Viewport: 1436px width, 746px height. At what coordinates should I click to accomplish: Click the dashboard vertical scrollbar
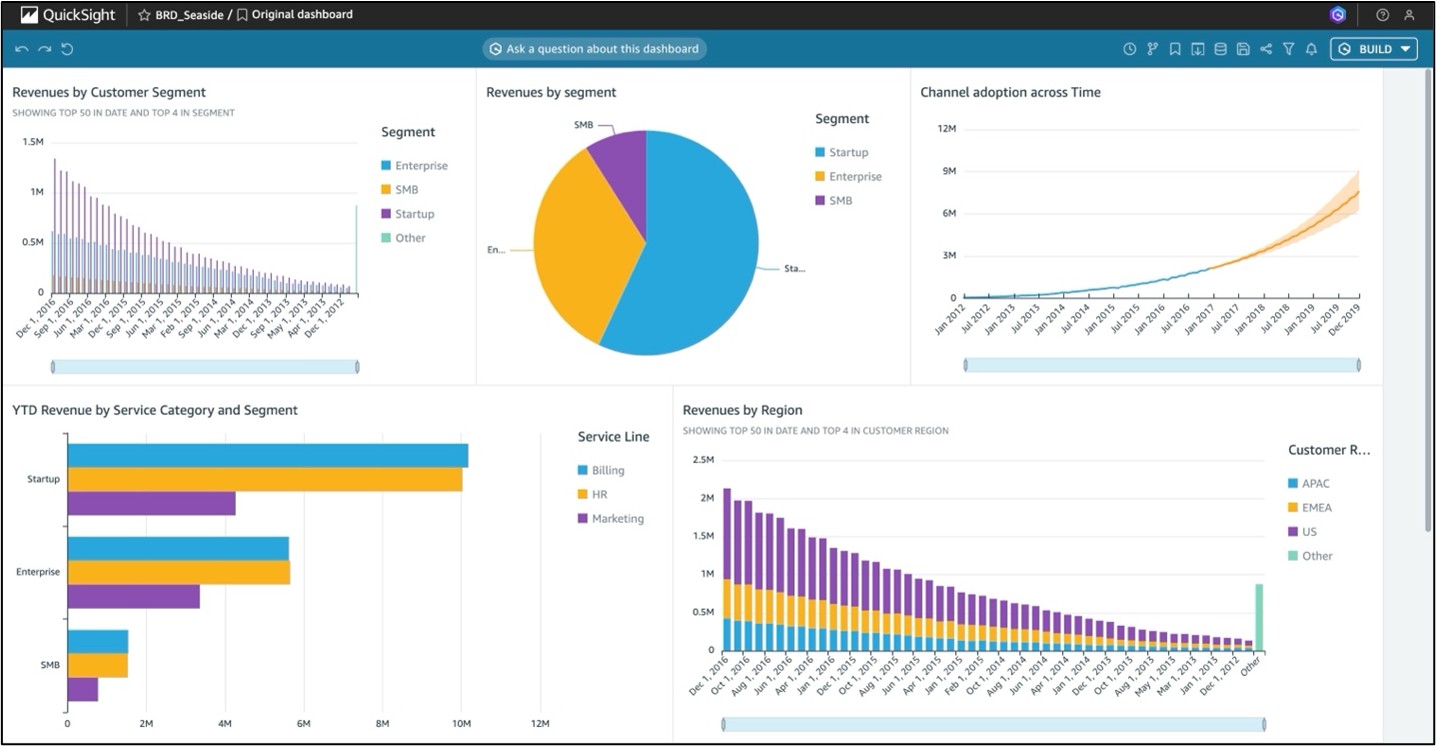click(x=1428, y=300)
